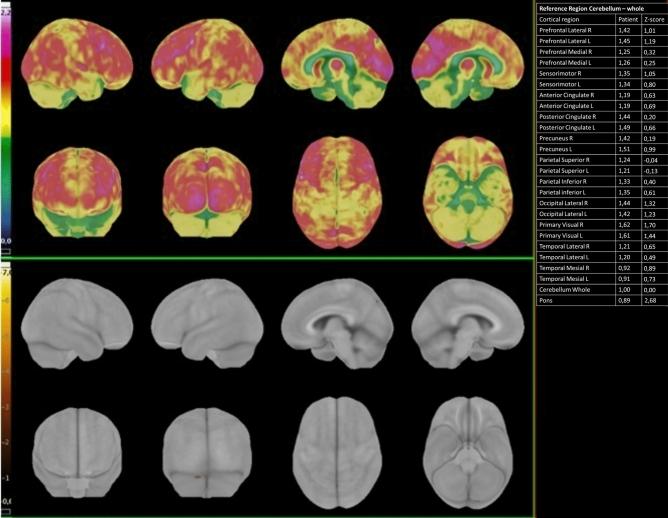
Task: Pick the color-mapped inferior underside view
Action: tap(467, 192)
